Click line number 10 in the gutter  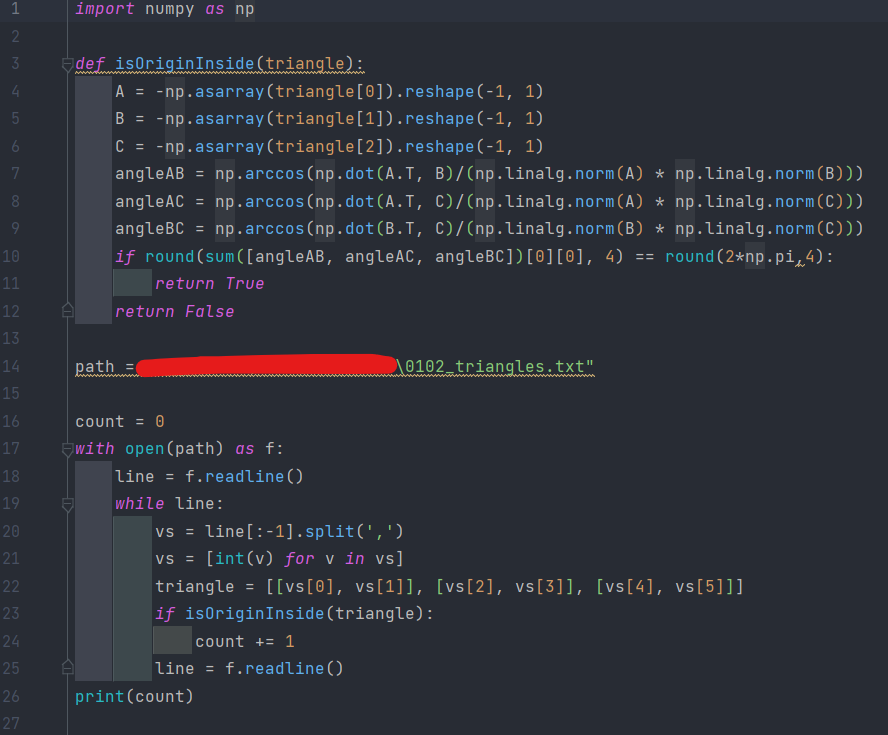15,256
